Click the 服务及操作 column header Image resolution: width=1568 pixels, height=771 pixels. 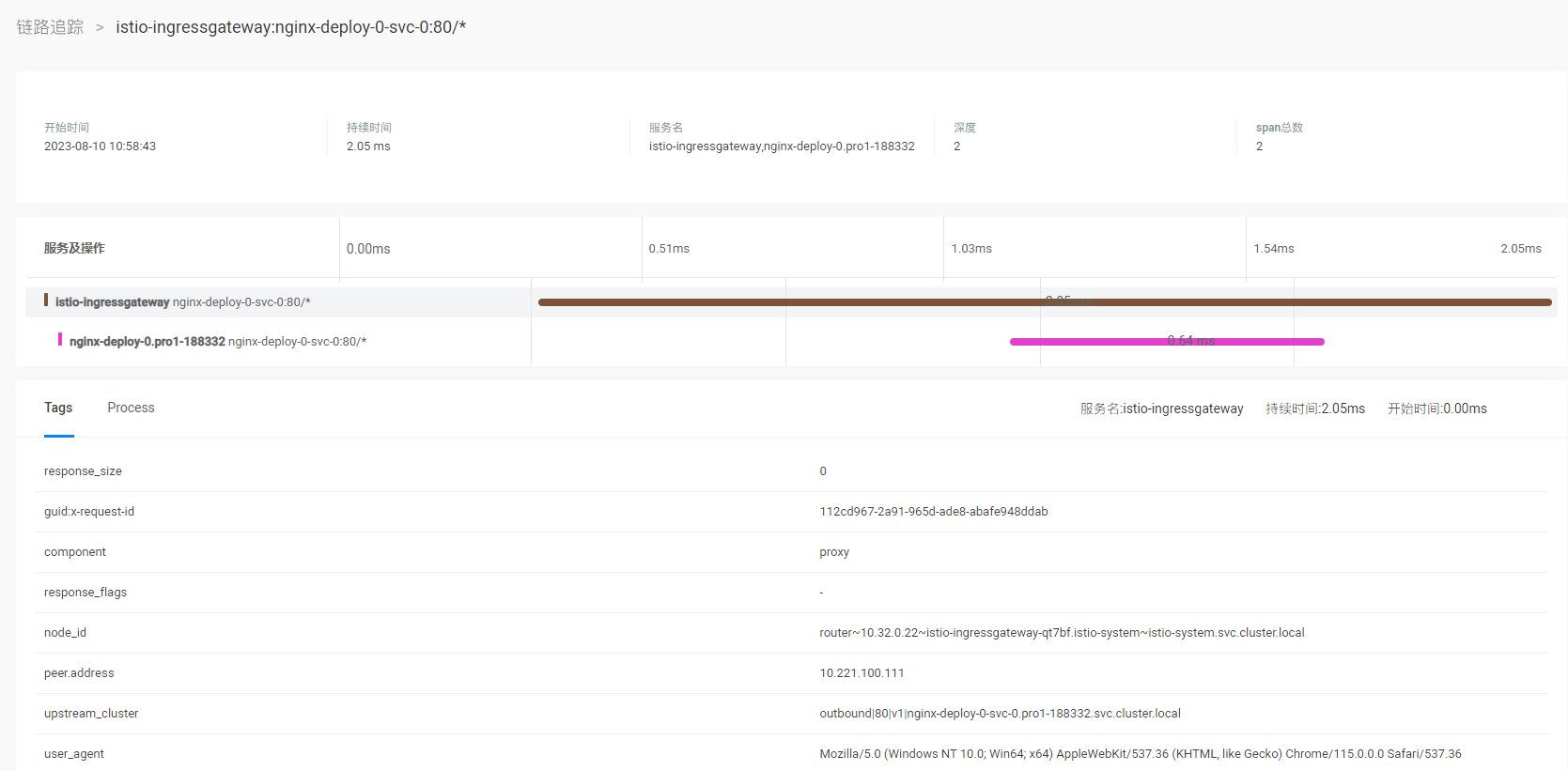coord(74,248)
